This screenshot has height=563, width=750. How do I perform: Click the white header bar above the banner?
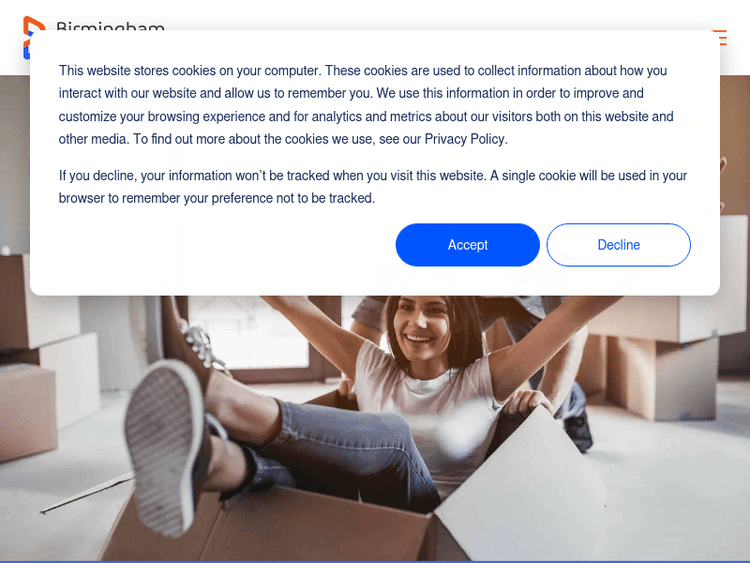[x=375, y=14]
